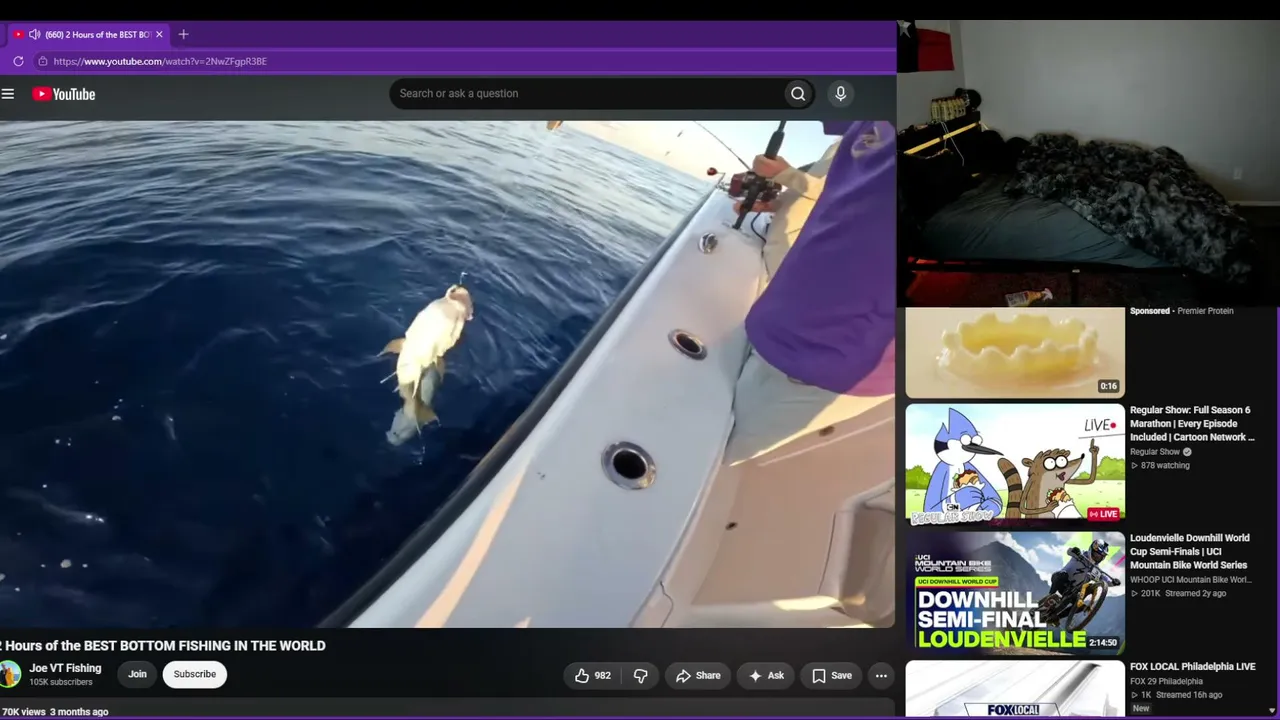This screenshot has height=720, width=1280.
Task: Reload the page in the browser
Action: point(18,61)
